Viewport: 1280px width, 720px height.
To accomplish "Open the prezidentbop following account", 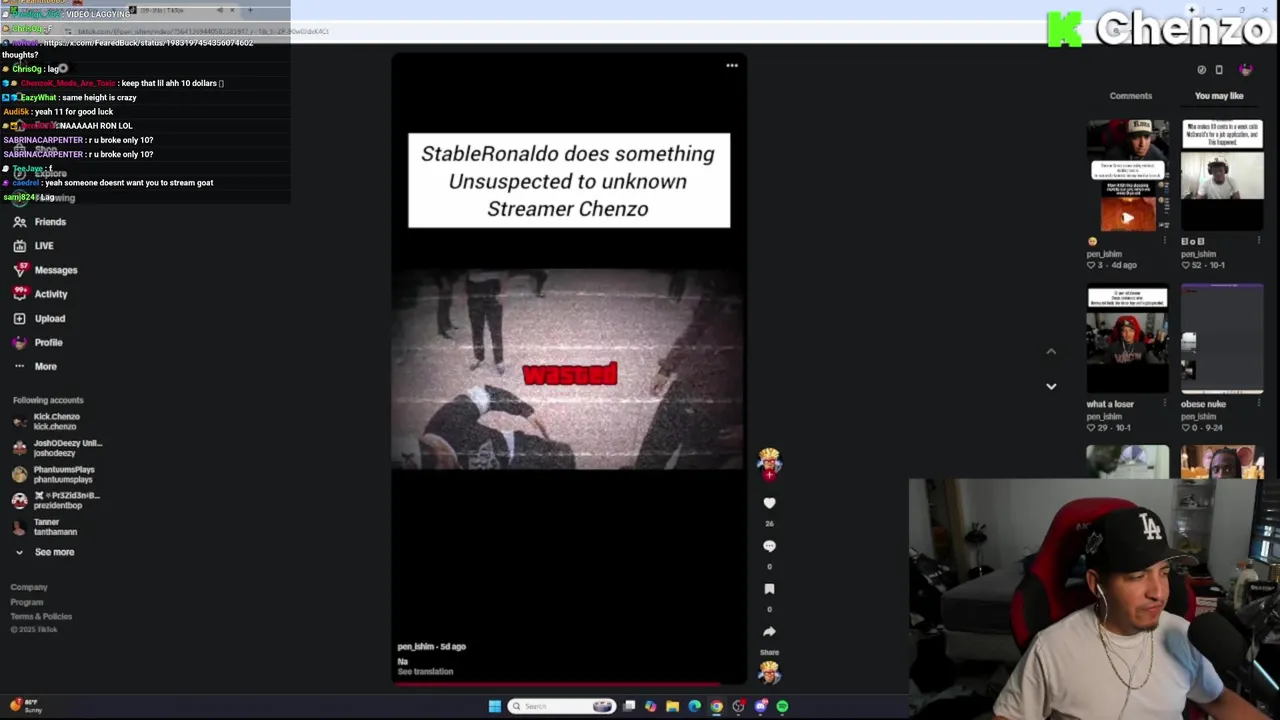I will 56,500.
